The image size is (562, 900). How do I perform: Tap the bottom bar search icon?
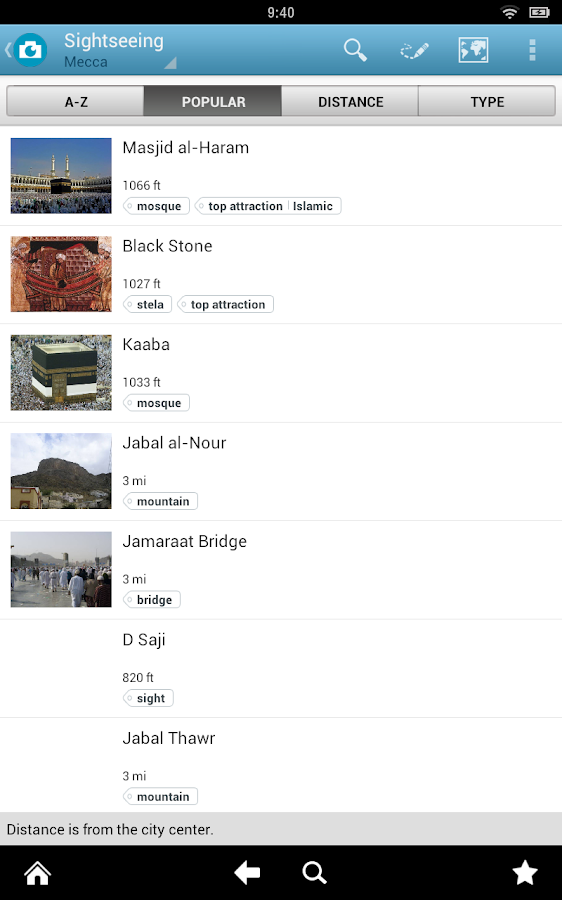coord(314,873)
